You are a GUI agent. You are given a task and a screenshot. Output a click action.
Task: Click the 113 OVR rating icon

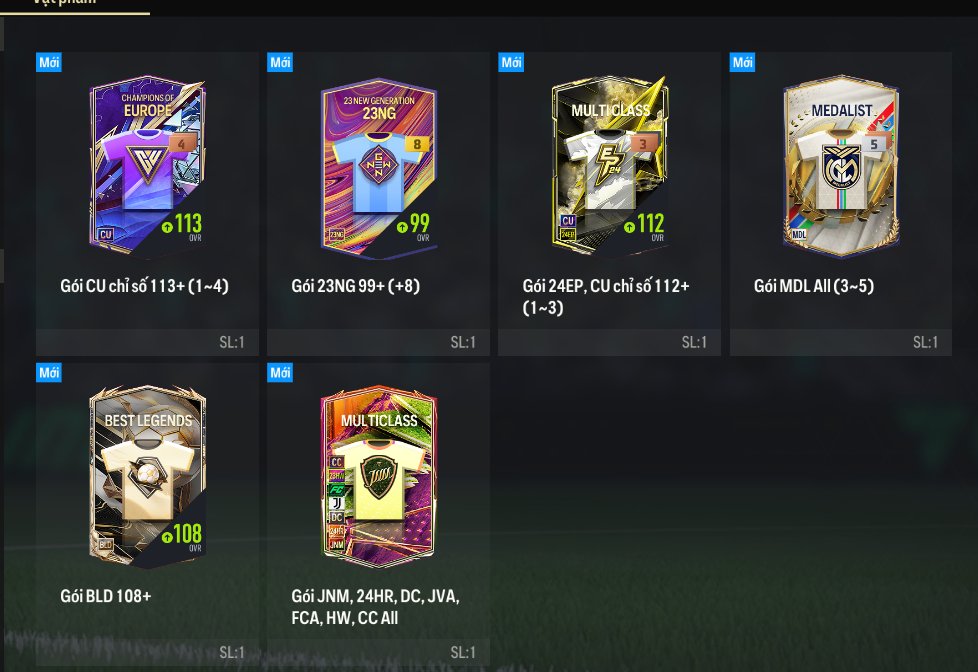pos(182,225)
